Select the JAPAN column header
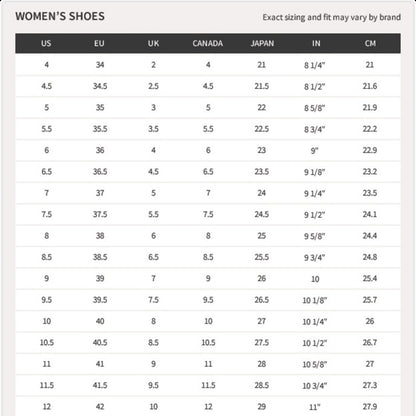 262,43
